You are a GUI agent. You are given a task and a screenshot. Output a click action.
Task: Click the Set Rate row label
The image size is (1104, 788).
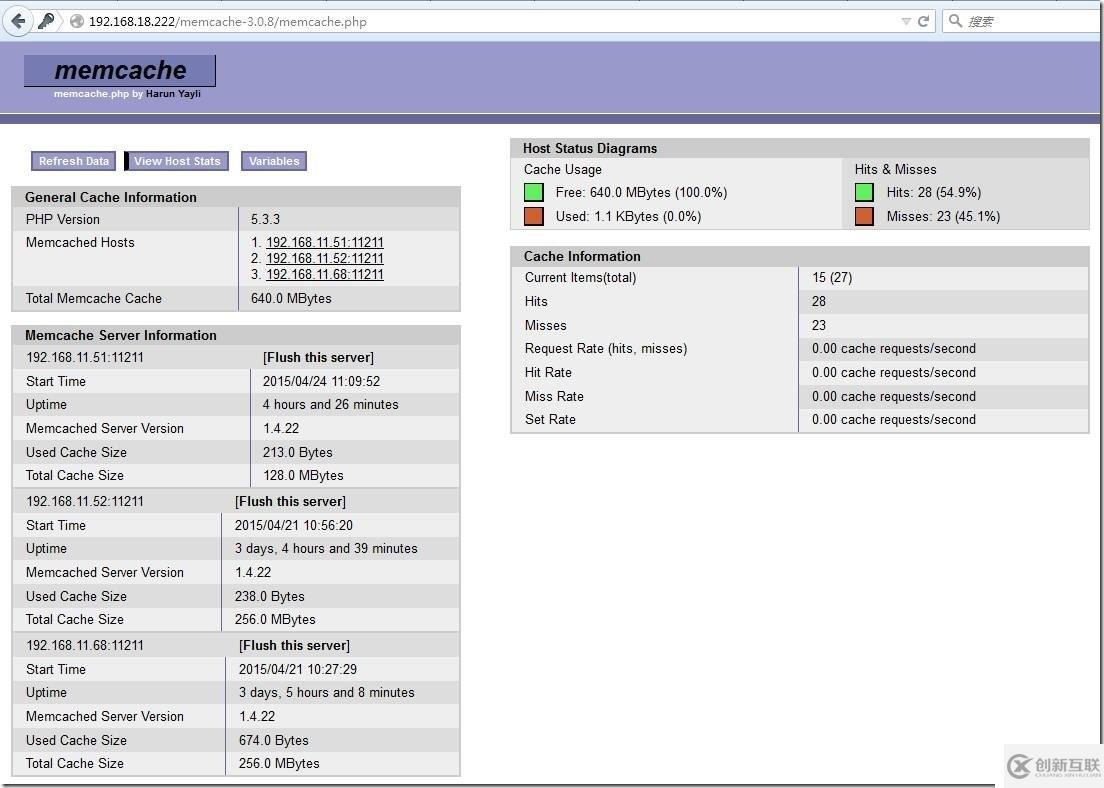pyautogui.click(x=550, y=420)
